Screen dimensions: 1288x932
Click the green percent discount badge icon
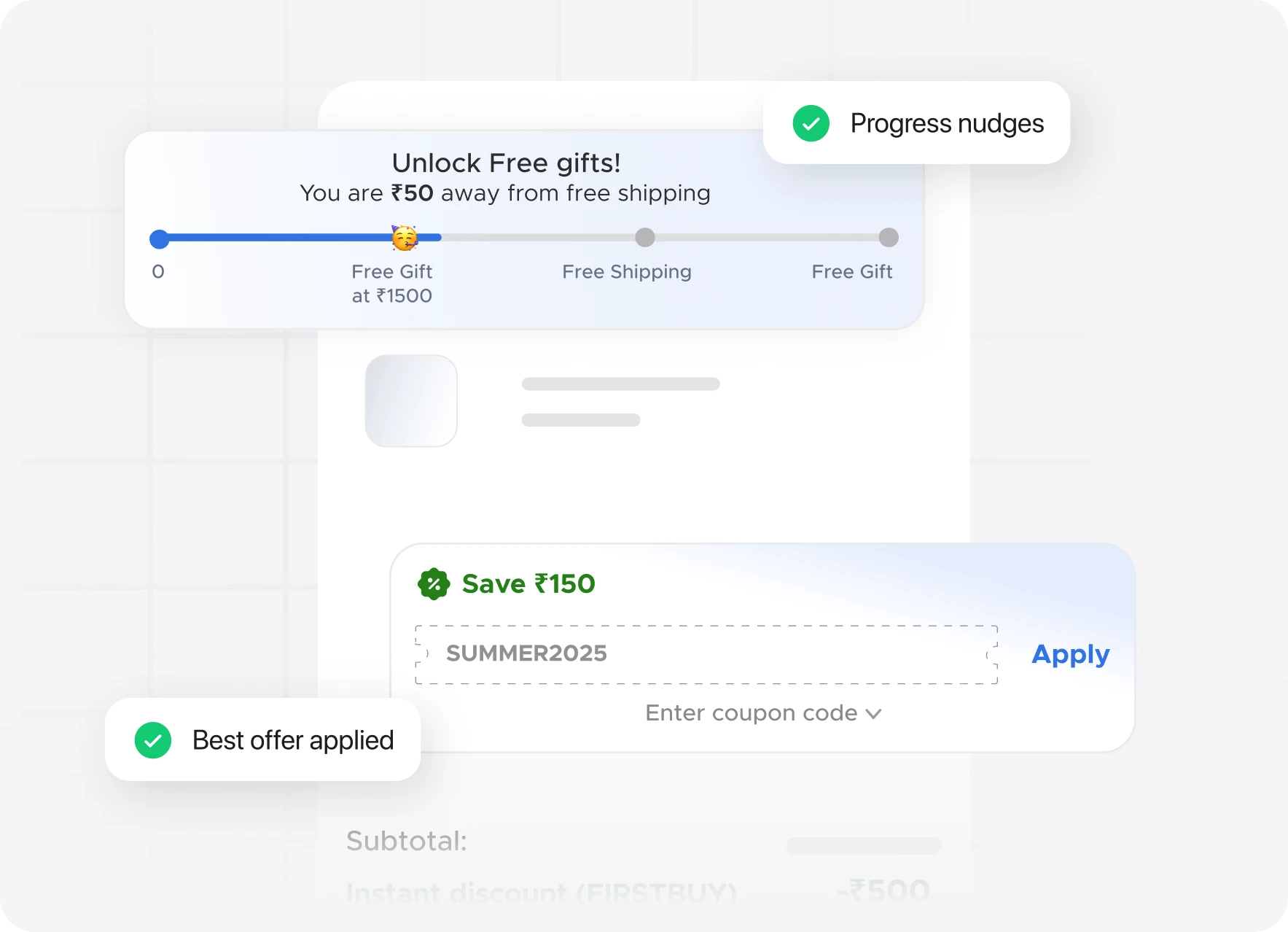click(x=434, y=584)
